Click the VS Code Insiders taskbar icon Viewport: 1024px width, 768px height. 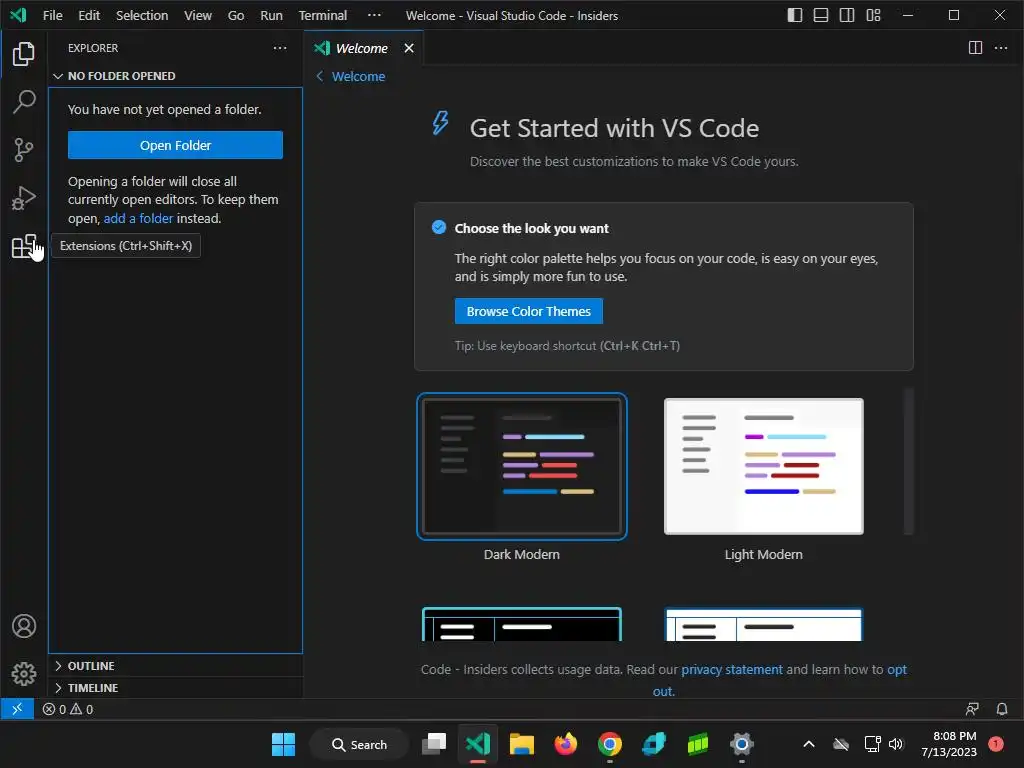tap(477, 744)
